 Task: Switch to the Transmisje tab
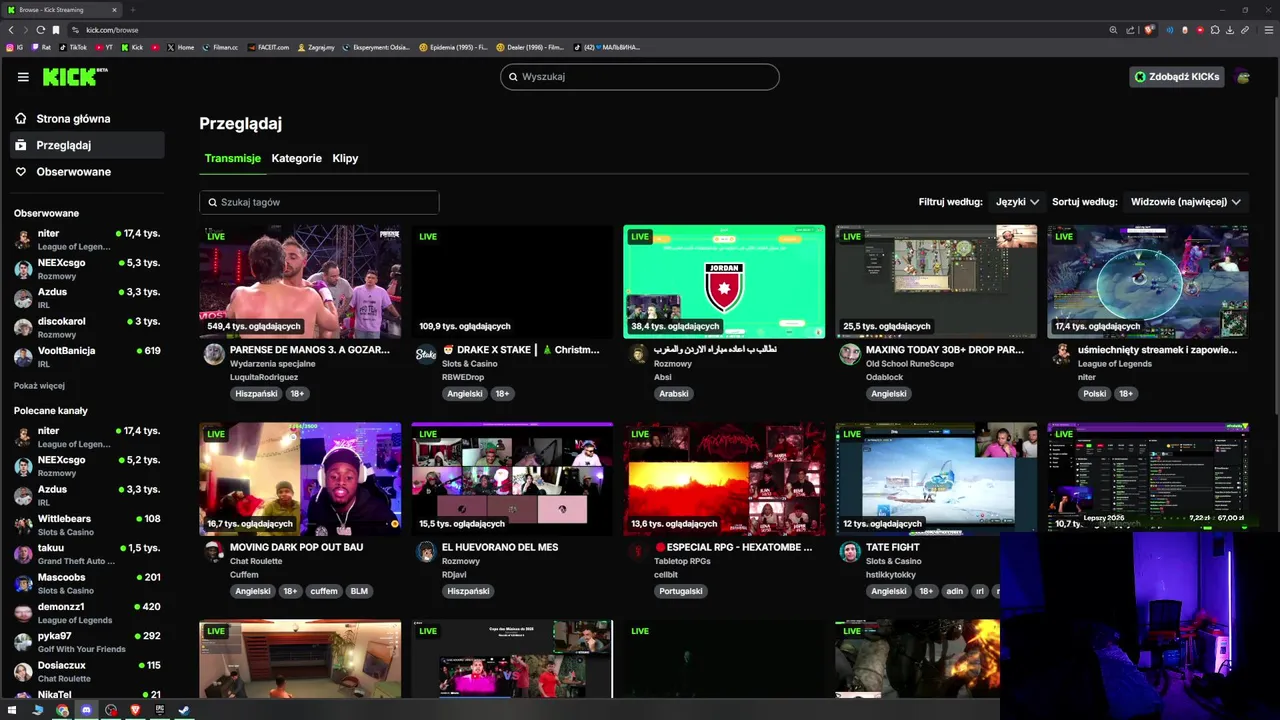coord(232,158)
